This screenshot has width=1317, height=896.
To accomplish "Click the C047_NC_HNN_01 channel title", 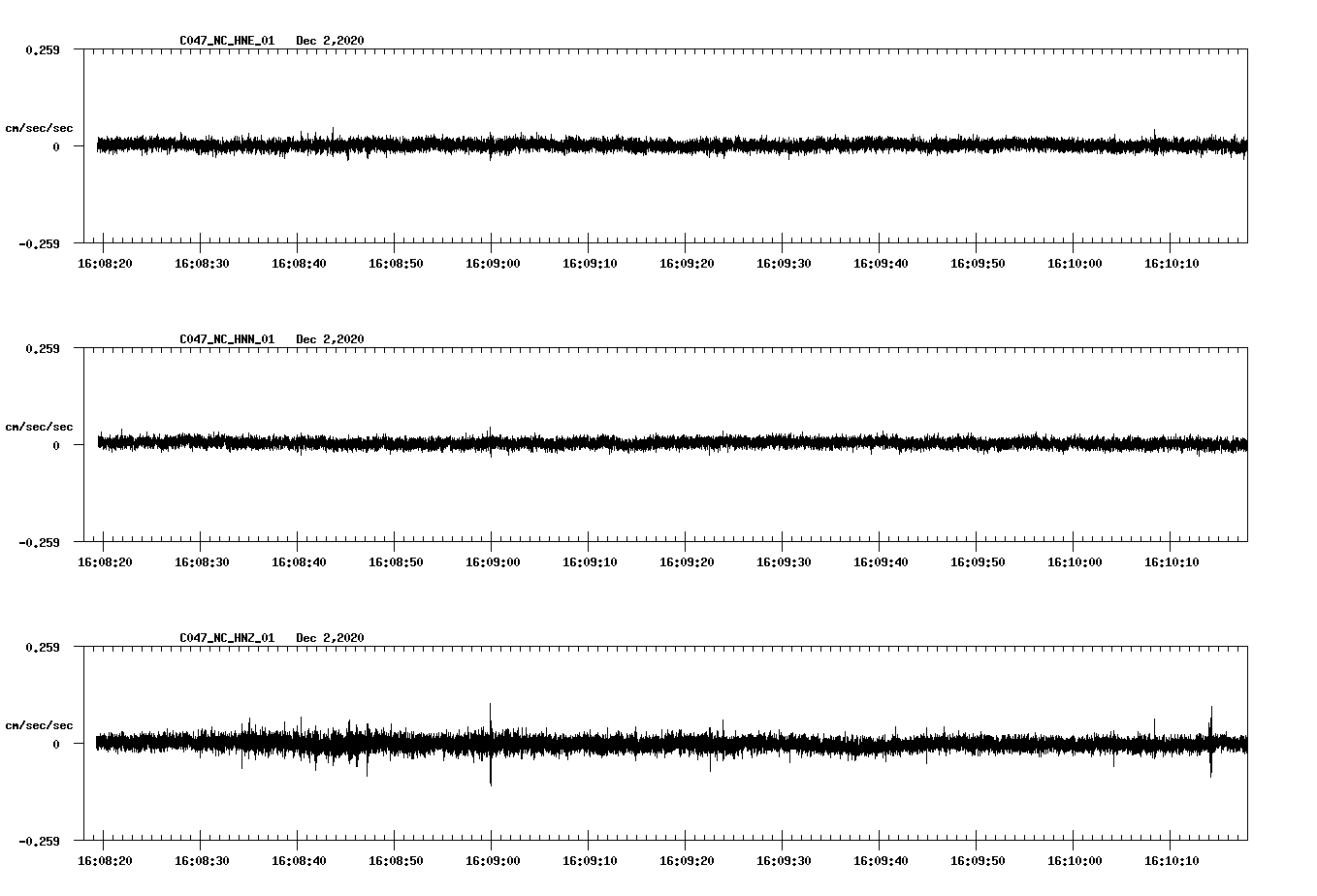I will [226, 339].
